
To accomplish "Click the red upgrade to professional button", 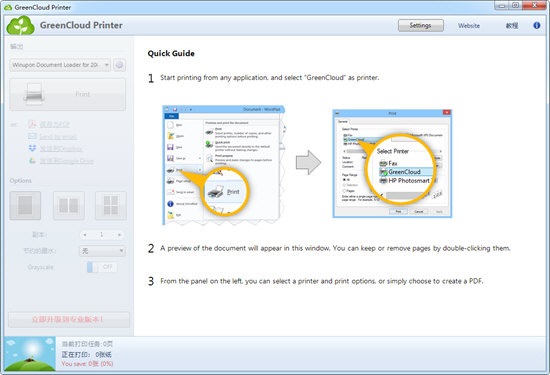I will (69, 319).
